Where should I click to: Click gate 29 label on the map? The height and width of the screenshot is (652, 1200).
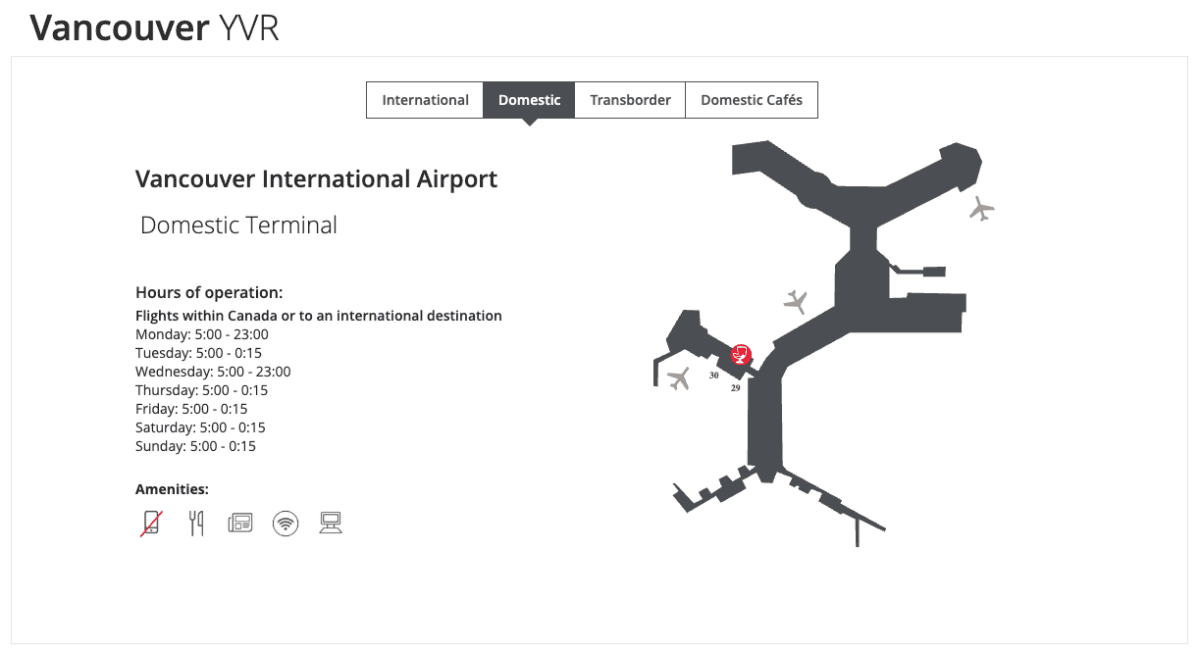(735, 388)
